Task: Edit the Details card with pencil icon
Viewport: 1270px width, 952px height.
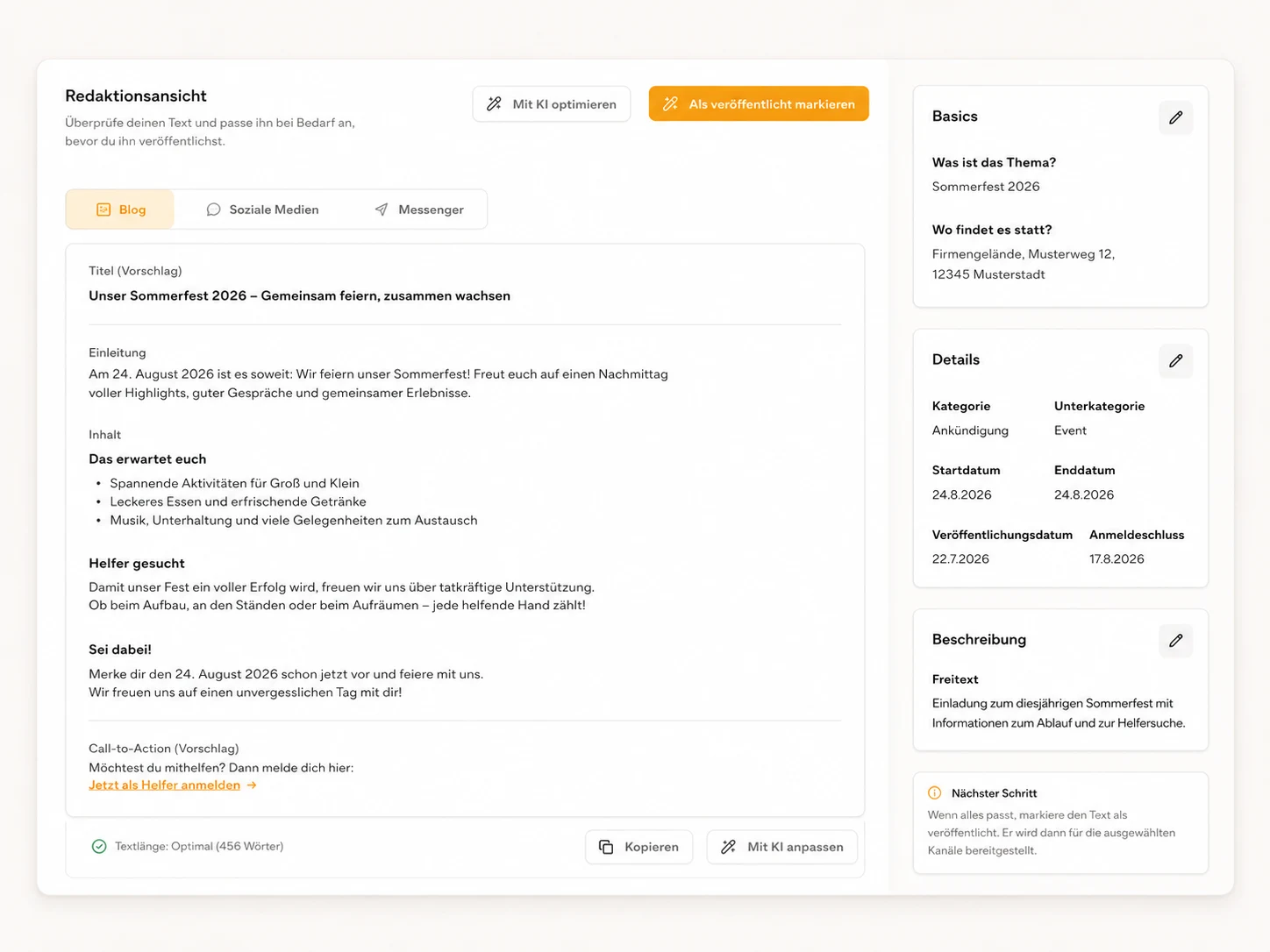Action: [1175, 361]
